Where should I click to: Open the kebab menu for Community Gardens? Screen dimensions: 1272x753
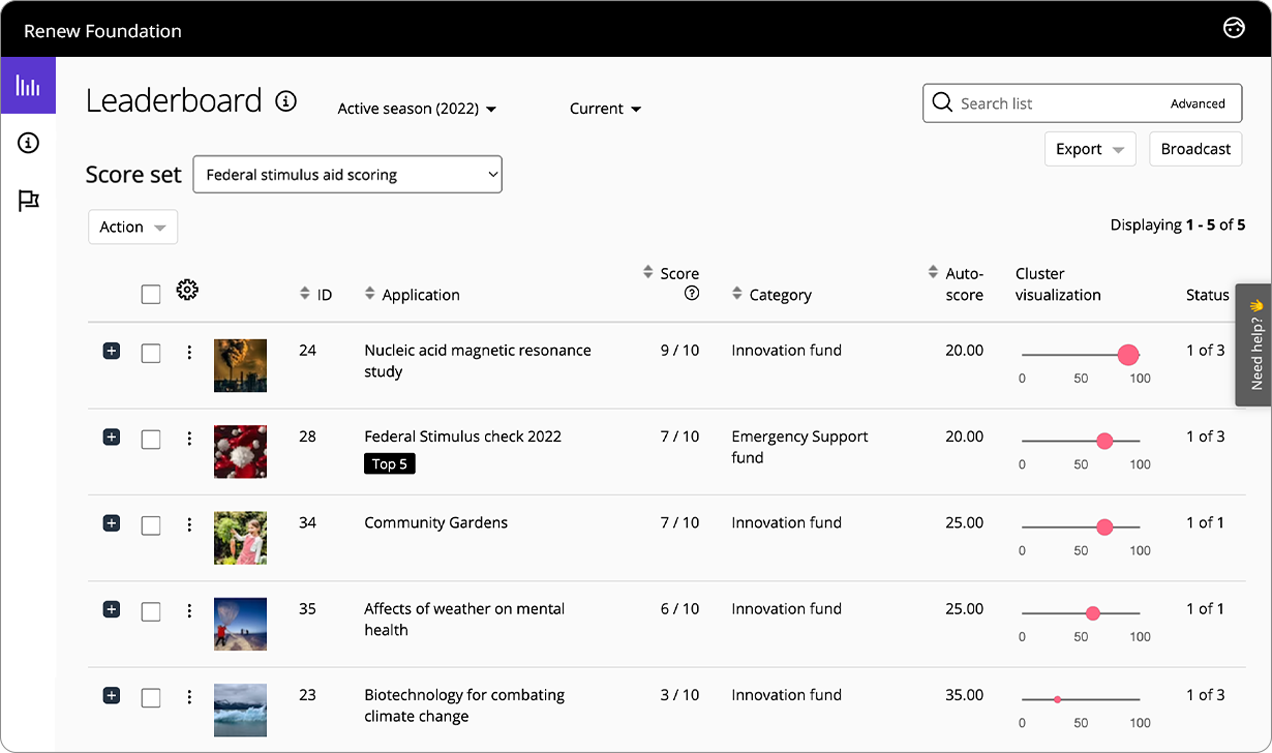189,523
